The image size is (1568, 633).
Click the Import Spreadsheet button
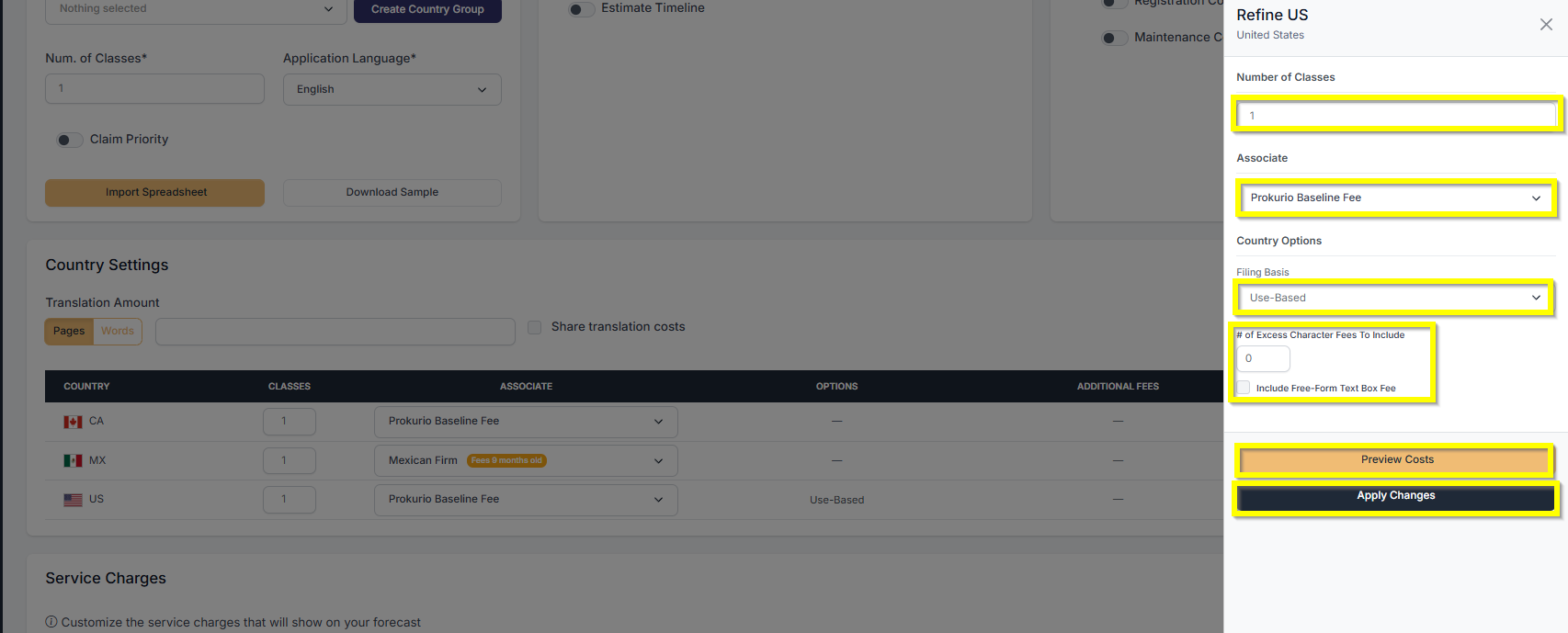pyautogui.click(x=154, y=192)
